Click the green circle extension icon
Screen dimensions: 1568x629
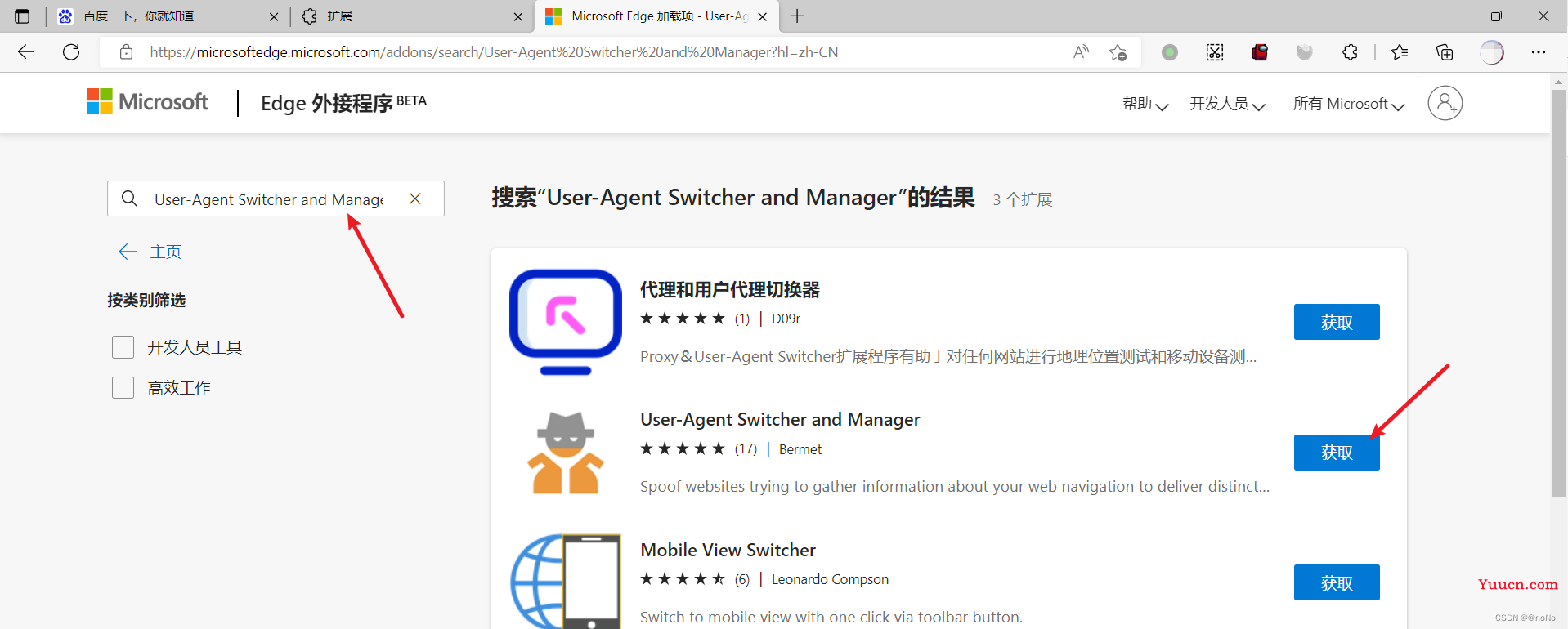[1170, 52]
